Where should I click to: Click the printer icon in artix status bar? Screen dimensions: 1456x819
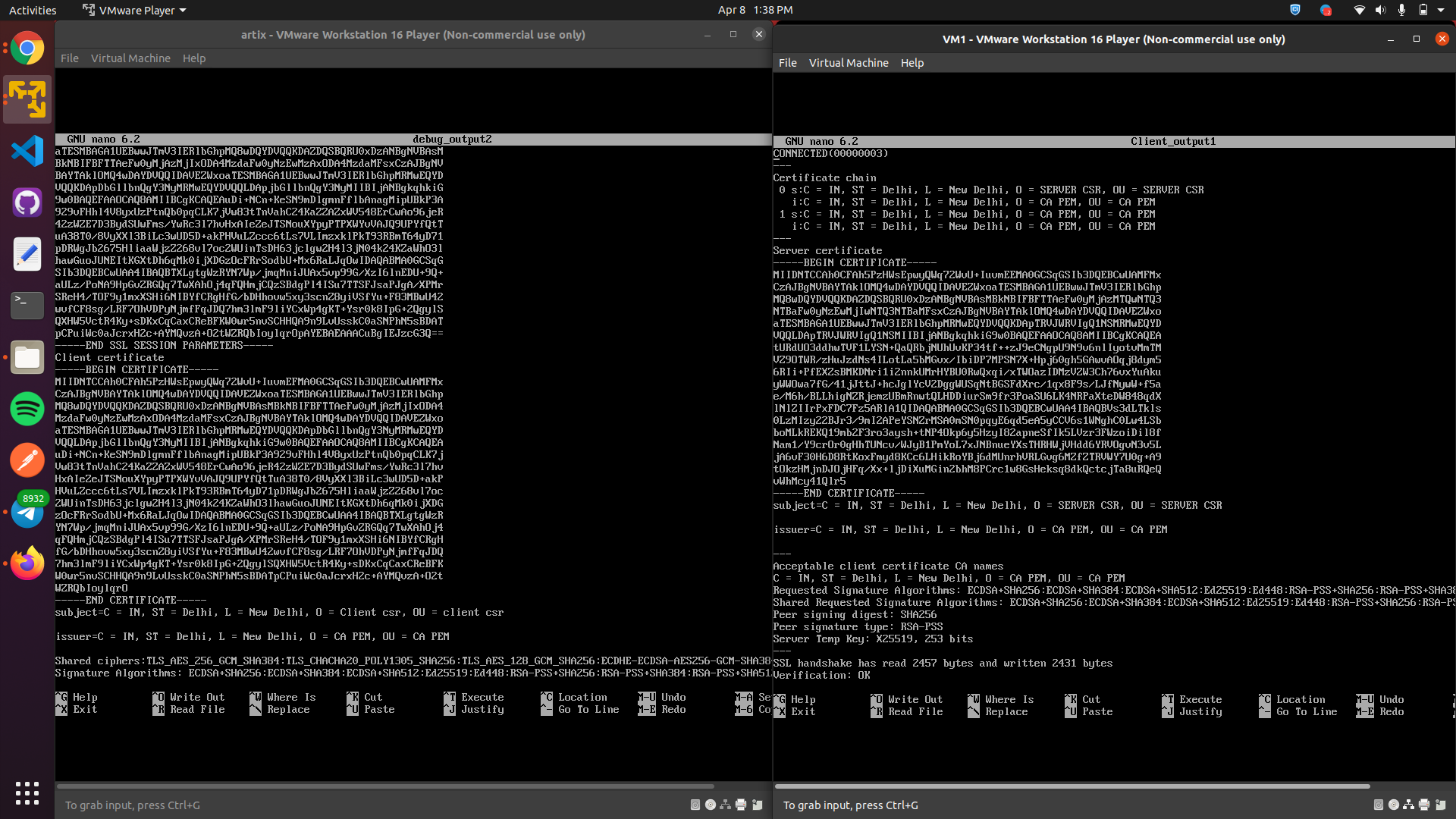point(741,805)
